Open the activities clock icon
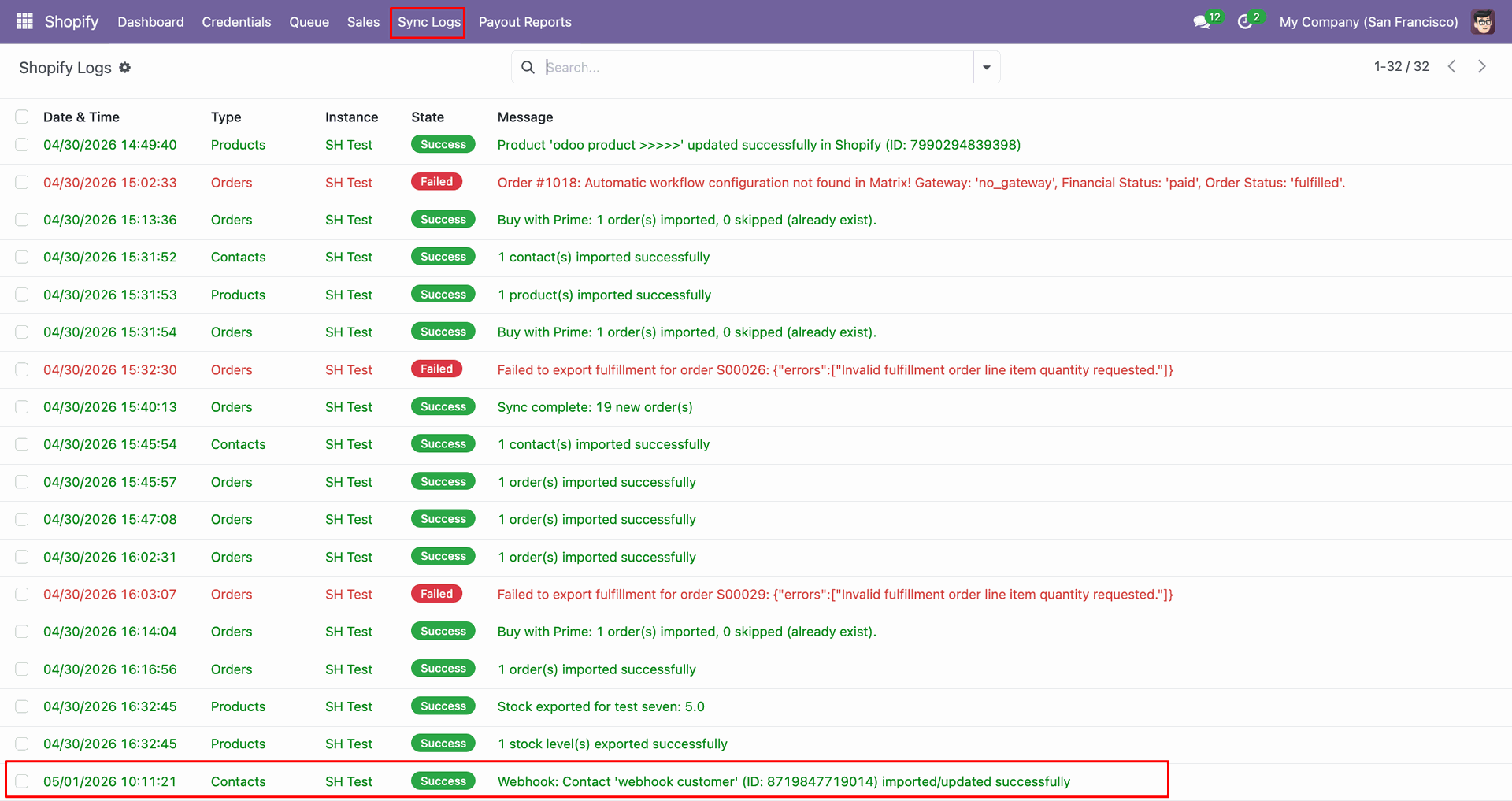Image resolution: width=1512 pixels, height=801 pixels. pyautogui.click(x=1245, y=22)
